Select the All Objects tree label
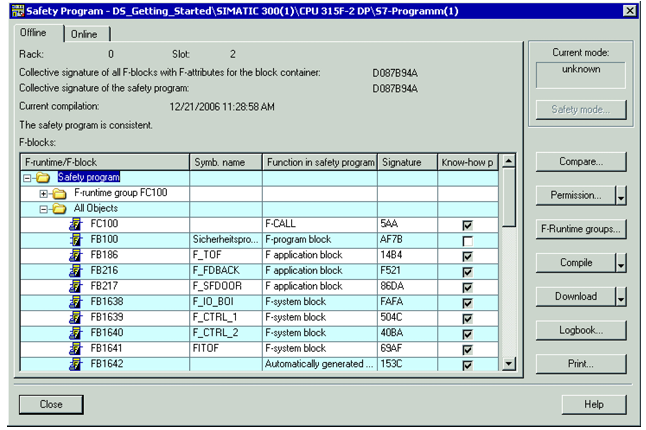Screen dimensions: 646x430 pyautogui.click(x=96, y=208)
